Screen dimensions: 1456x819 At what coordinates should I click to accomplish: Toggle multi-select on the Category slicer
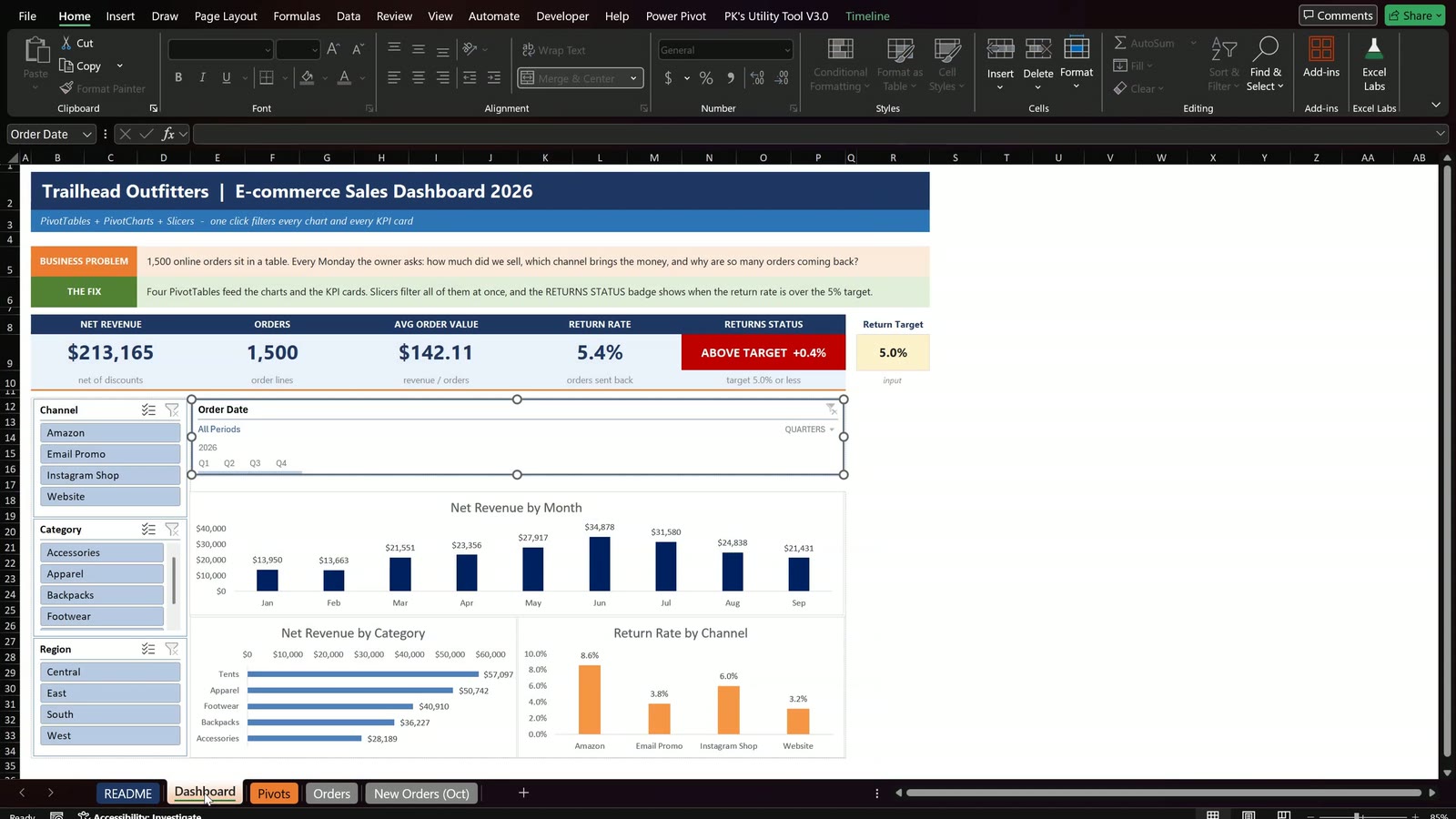coord(148,530)
